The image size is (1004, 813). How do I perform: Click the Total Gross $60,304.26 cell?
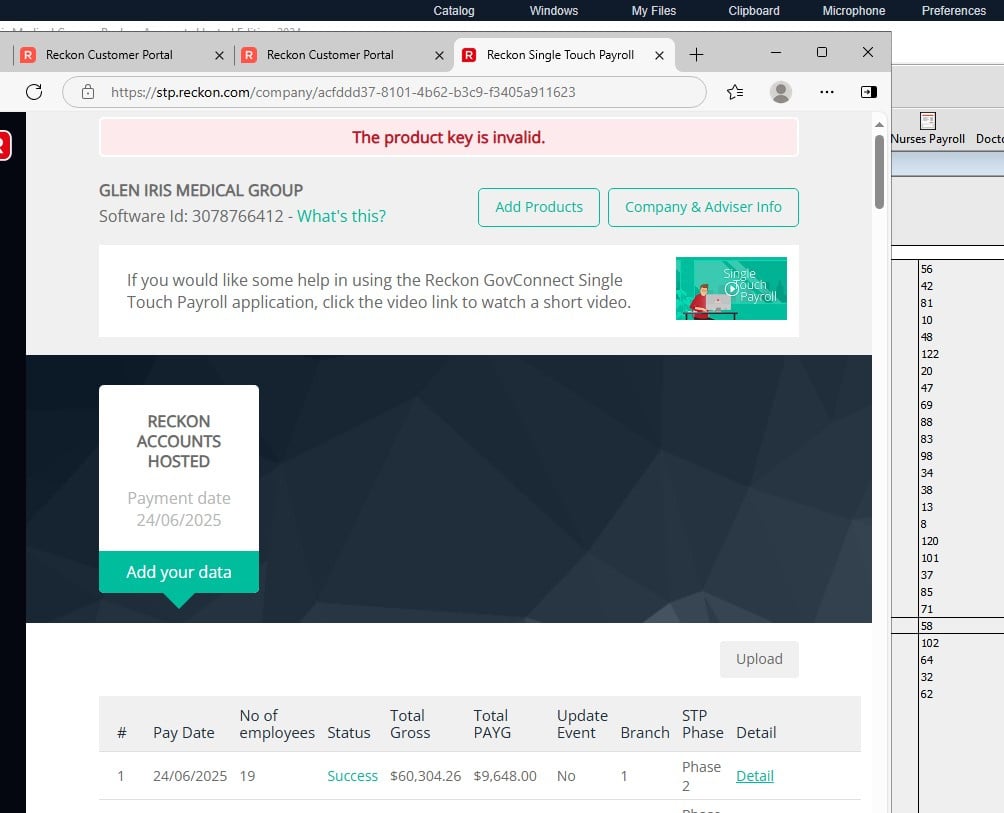425,776
